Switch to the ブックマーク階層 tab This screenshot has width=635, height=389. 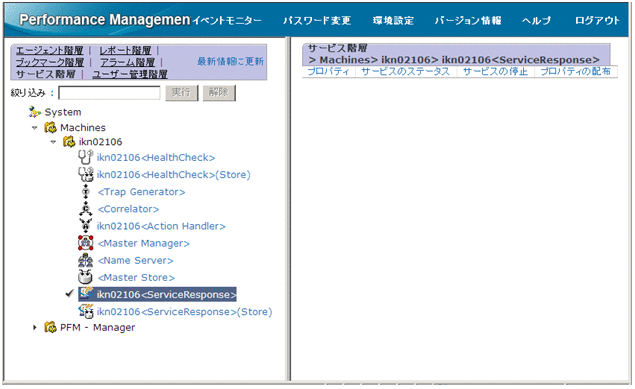pyautogui.click(x=49, y=62)
